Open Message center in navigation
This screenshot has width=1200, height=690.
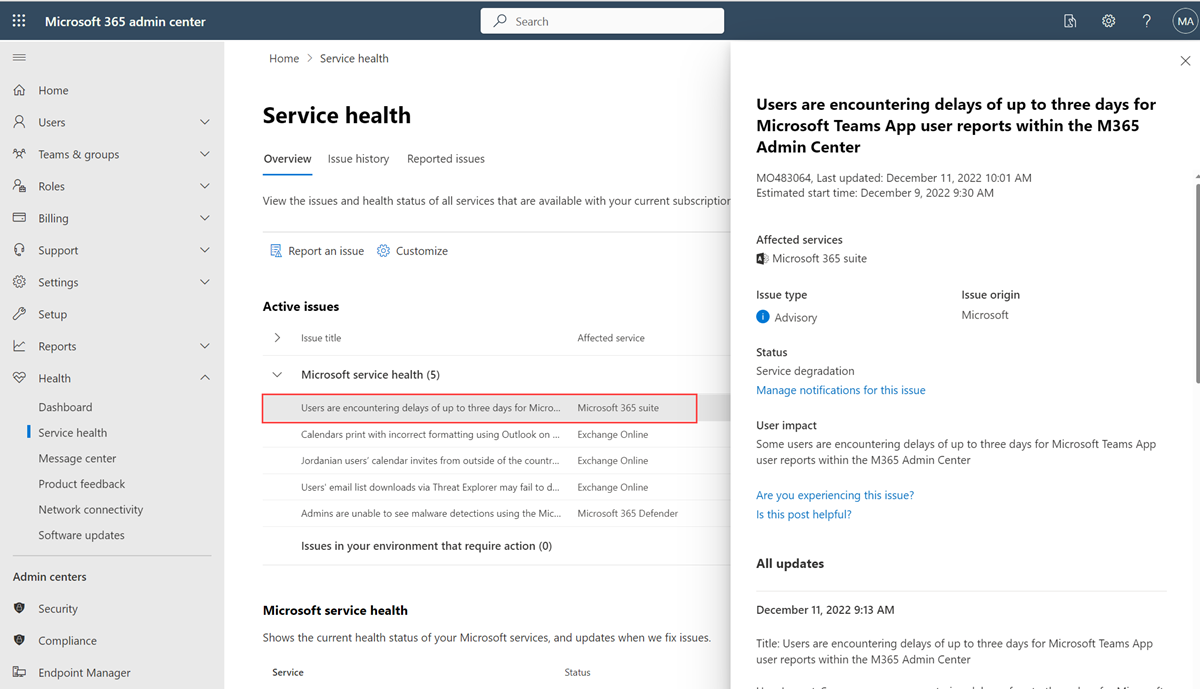coord(77,459)
